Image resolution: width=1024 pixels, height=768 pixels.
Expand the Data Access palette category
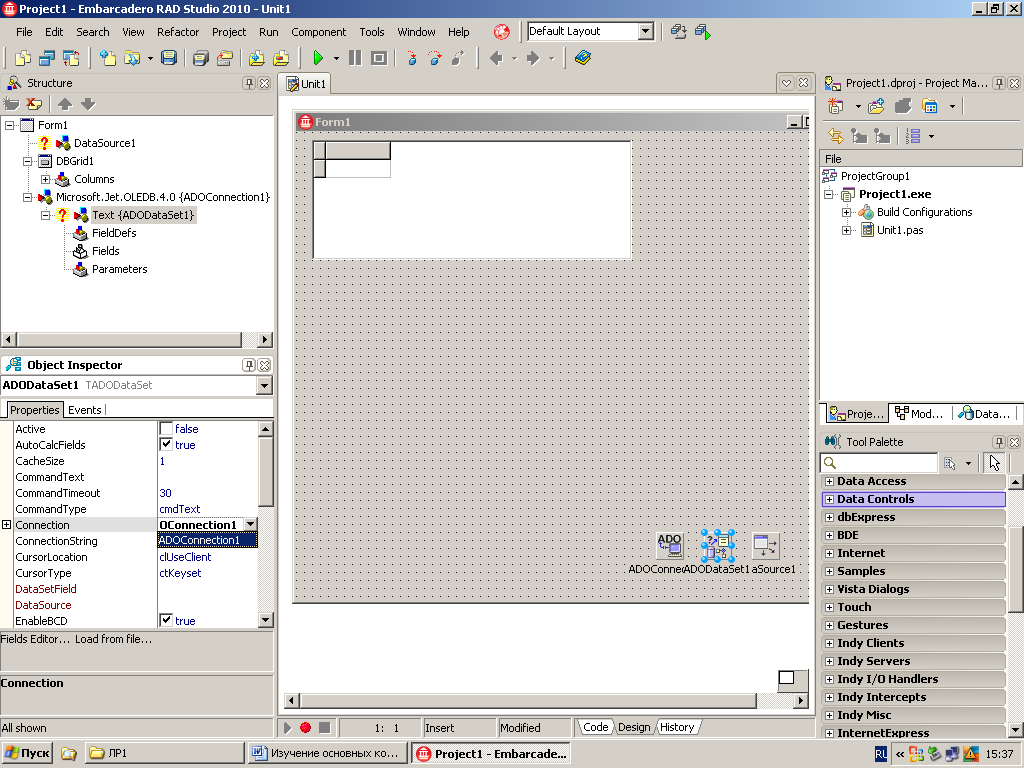(829, 481)
